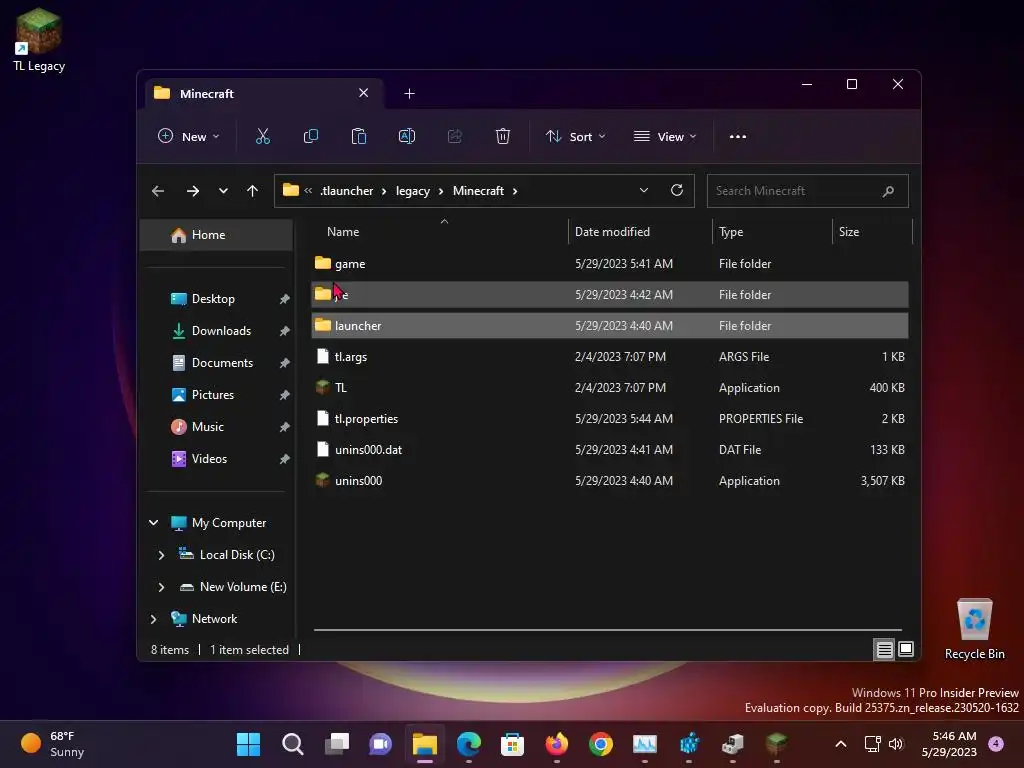Image resolution: width=1024 pixels, height=768 pixels.
Task: Sort by Date modified column header
Action: tap(640, 232)
